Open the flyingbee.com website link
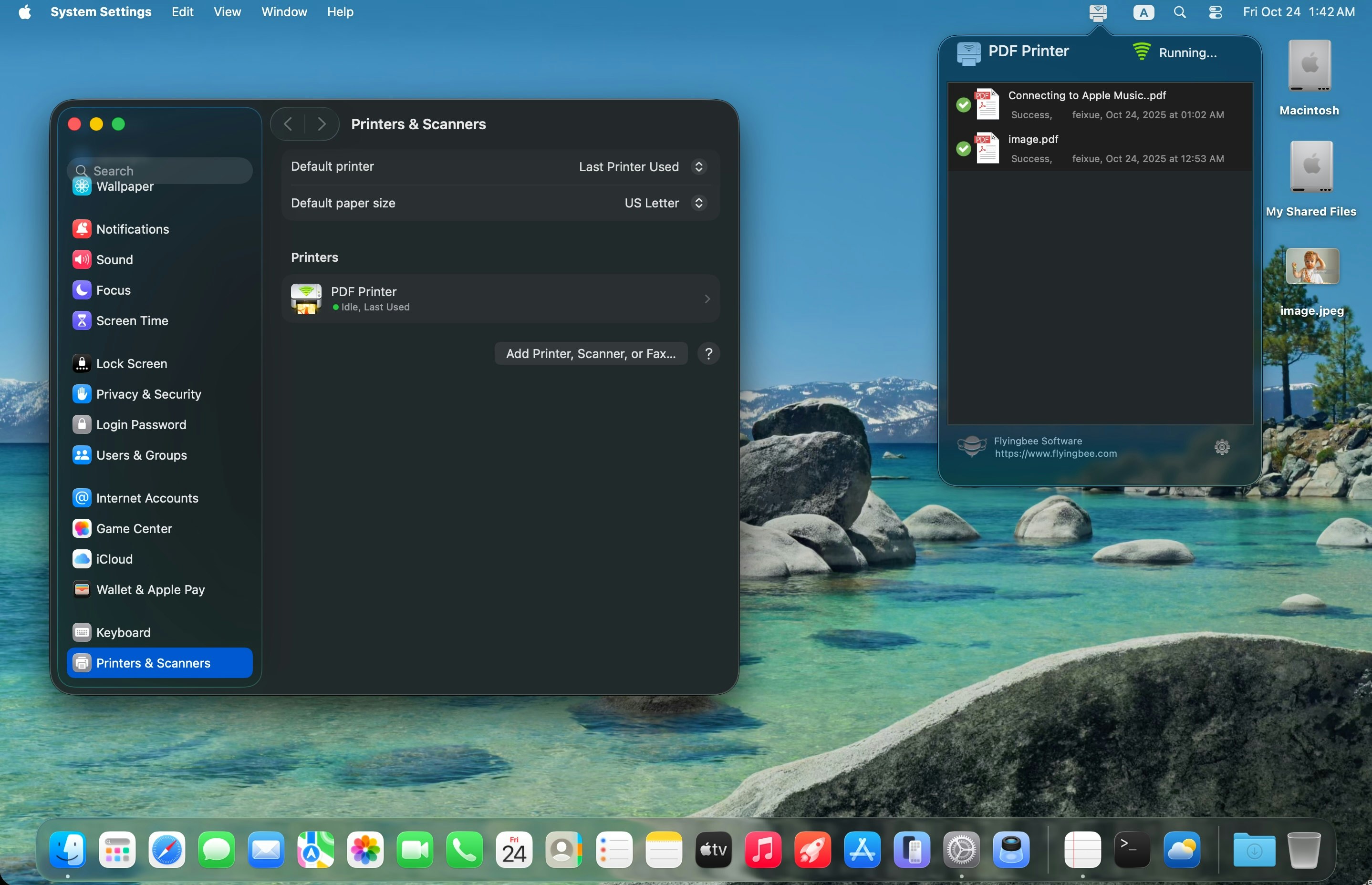Image resolution: width=1372 pixels, height=885 pixels. (x=1055, y=453)
